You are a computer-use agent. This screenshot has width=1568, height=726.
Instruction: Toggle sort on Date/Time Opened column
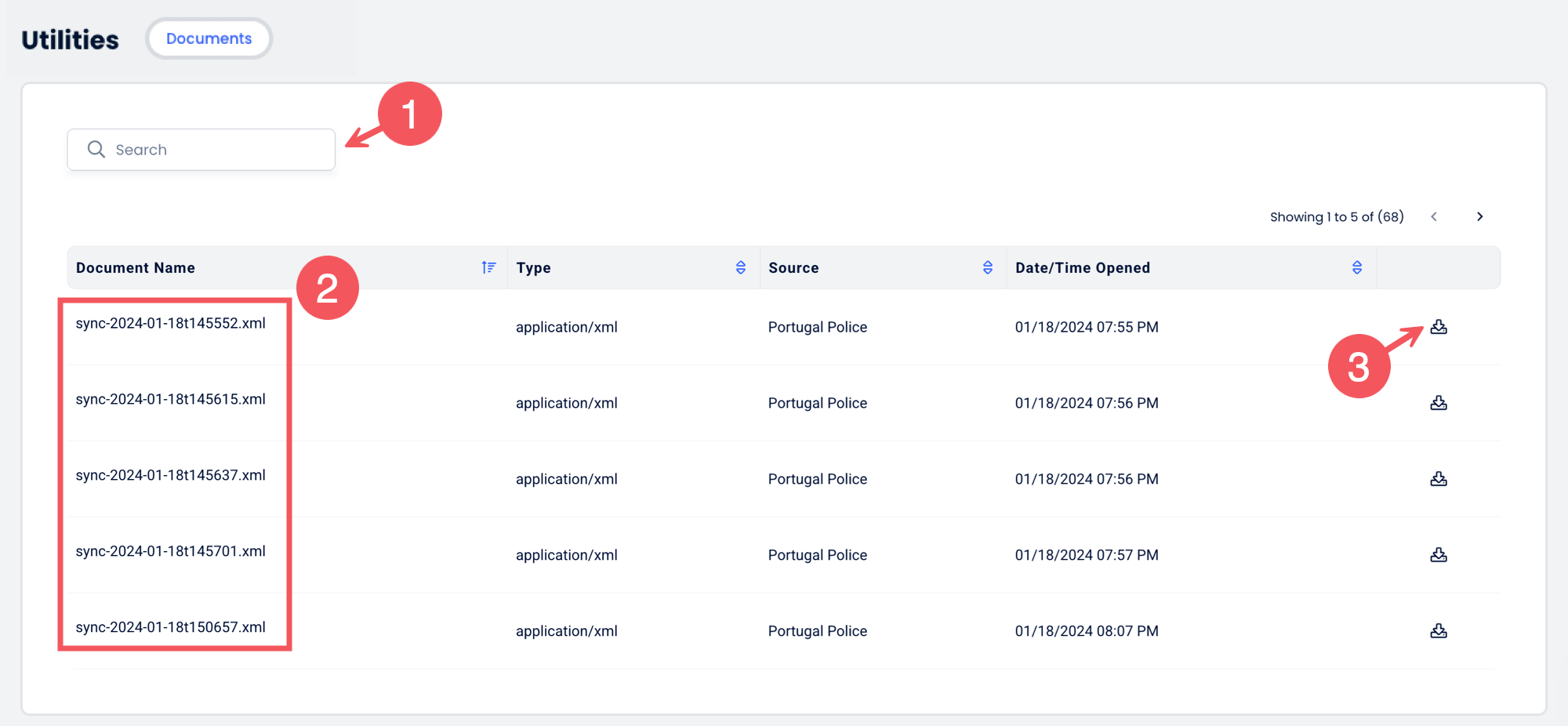[1356, 267]
